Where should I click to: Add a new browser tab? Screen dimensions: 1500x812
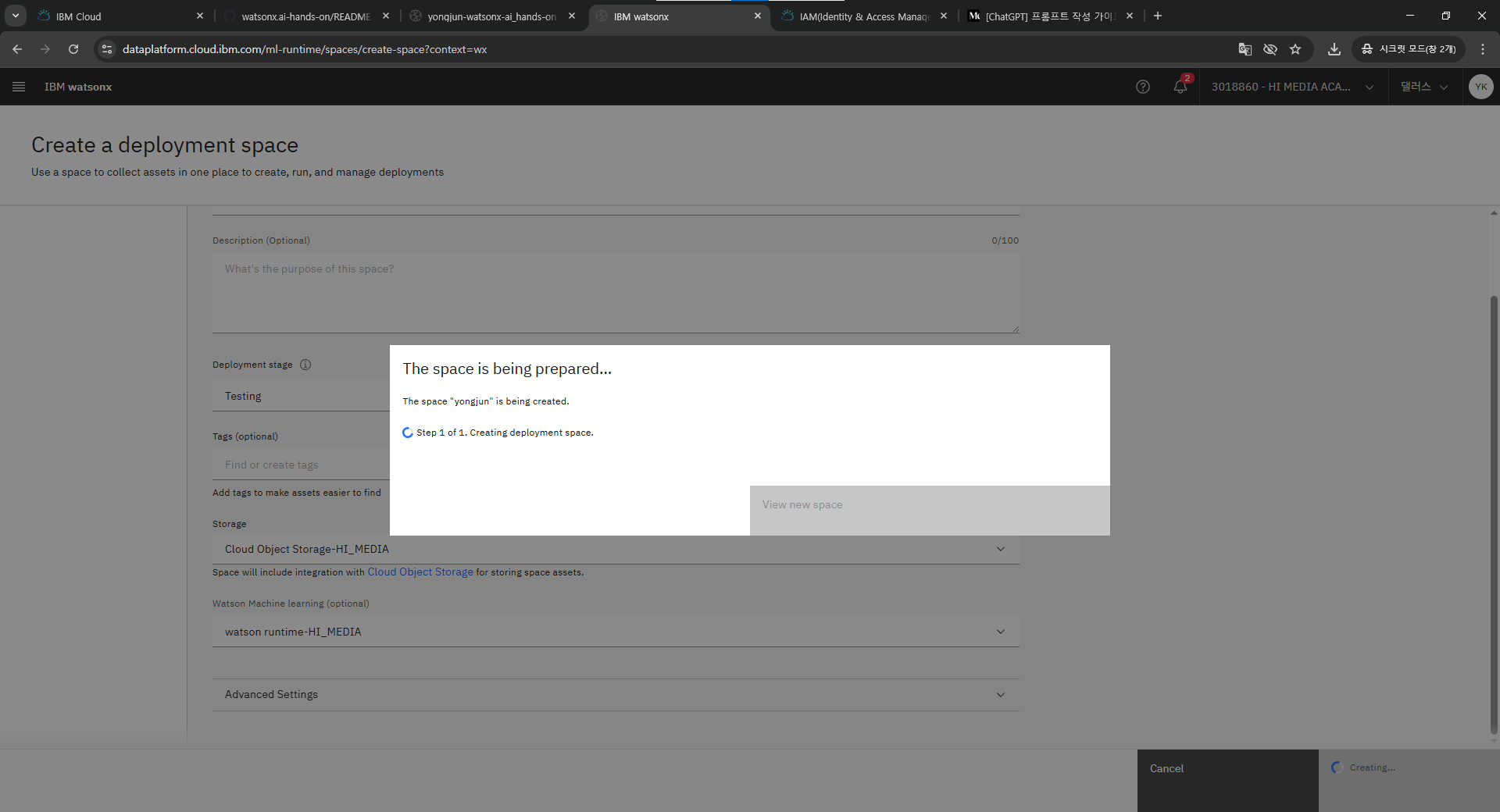point(1158,16)
